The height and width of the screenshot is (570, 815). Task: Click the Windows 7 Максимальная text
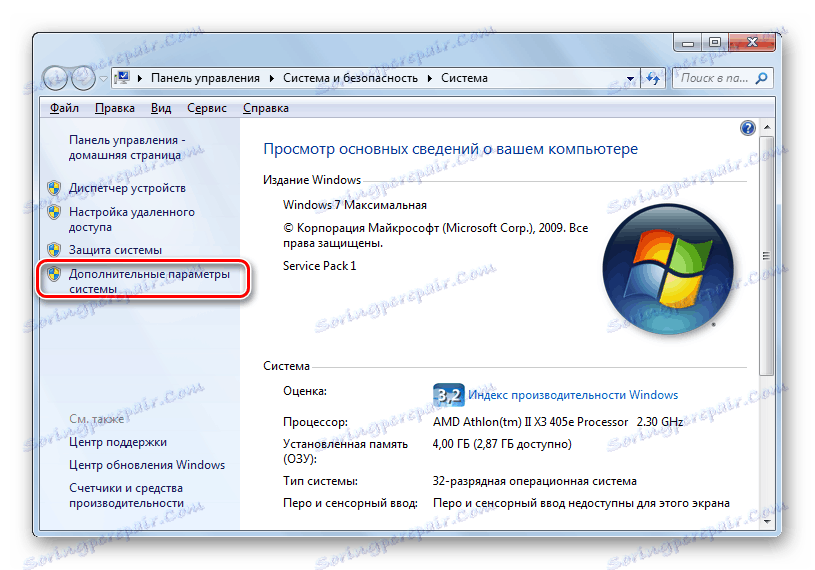355,205
